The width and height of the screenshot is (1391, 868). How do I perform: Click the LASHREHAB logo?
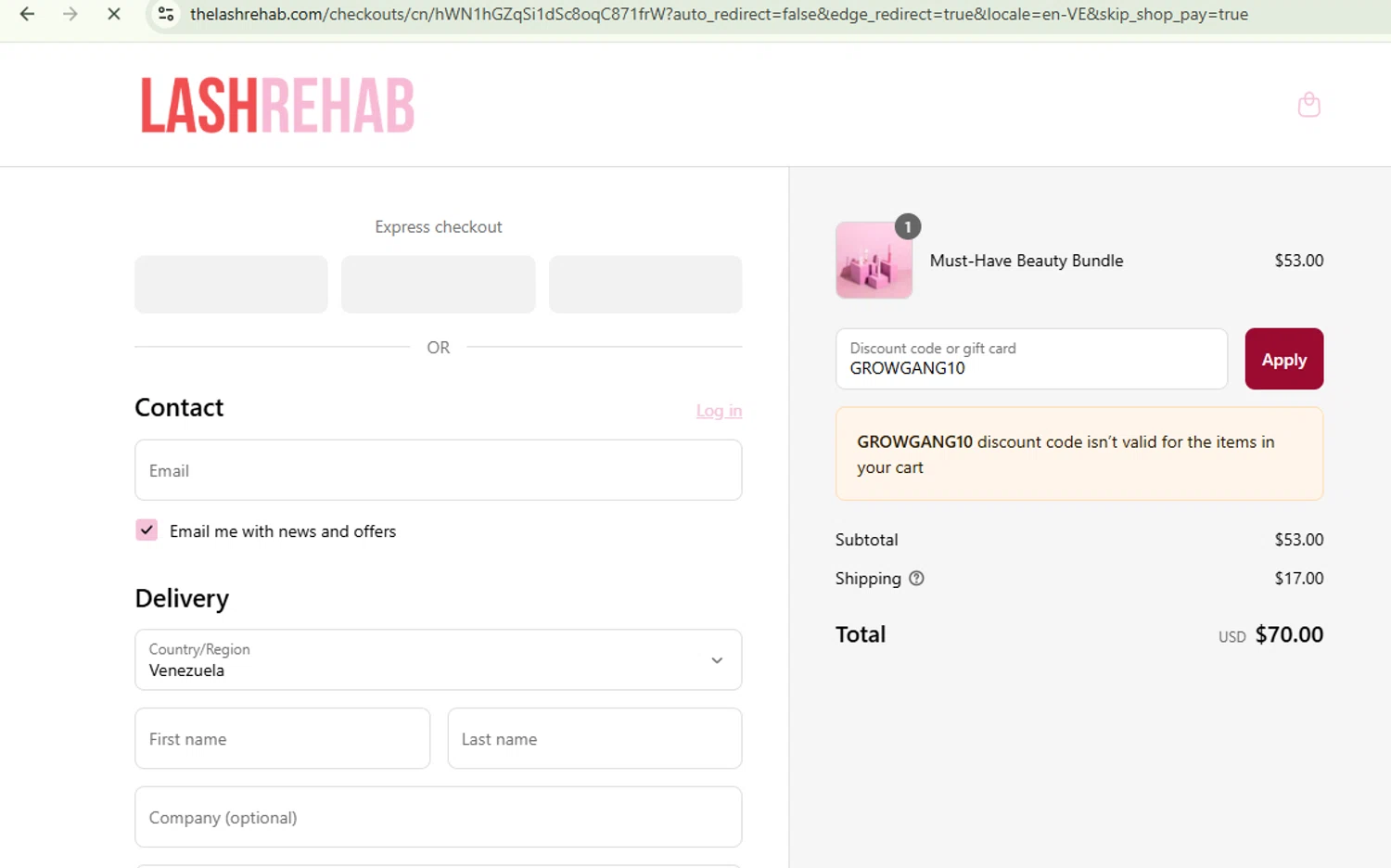pyautogui.click(x=277, y=105)
